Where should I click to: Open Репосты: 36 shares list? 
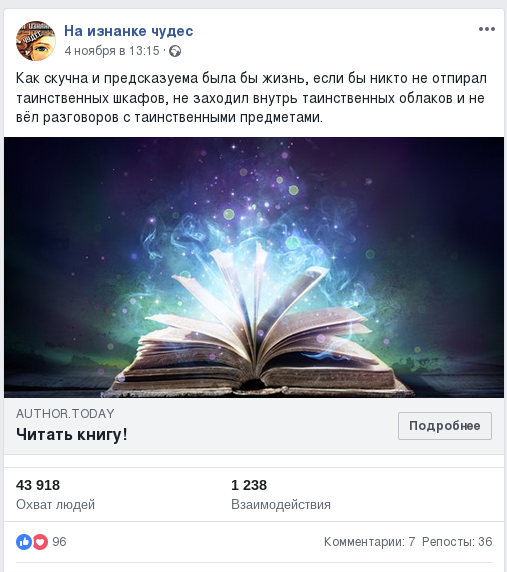pyautogui.click(x=457, y=542)
